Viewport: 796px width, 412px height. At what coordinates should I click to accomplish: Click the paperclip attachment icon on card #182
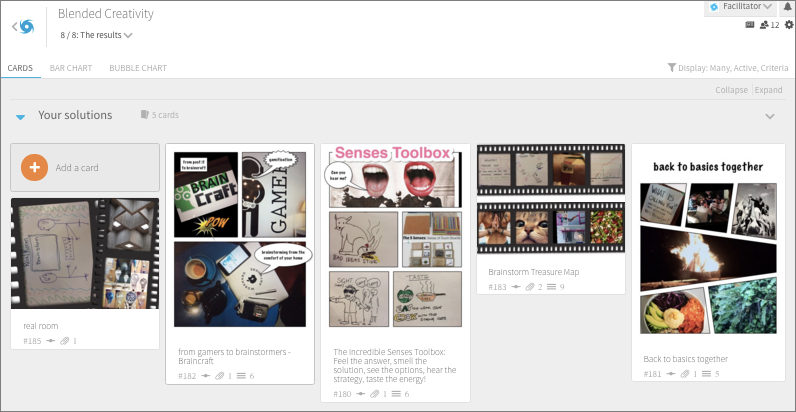click(x=219, y=376)
